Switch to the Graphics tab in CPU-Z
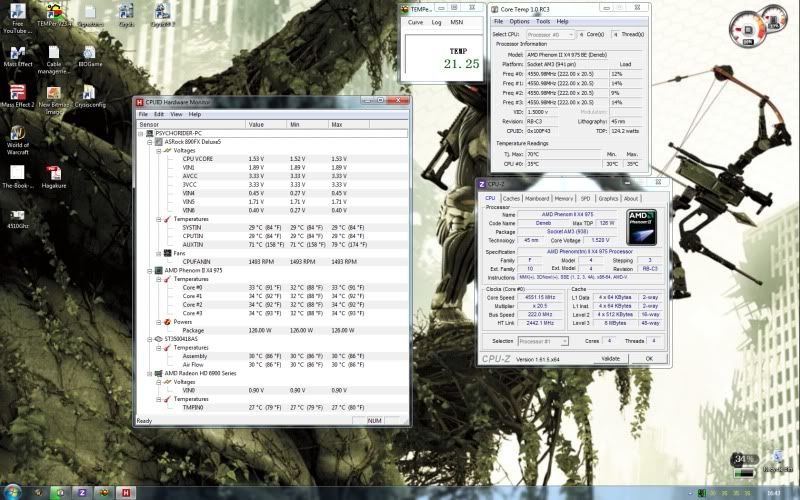This screenshot has height=500, width=800. click(608, 198)
